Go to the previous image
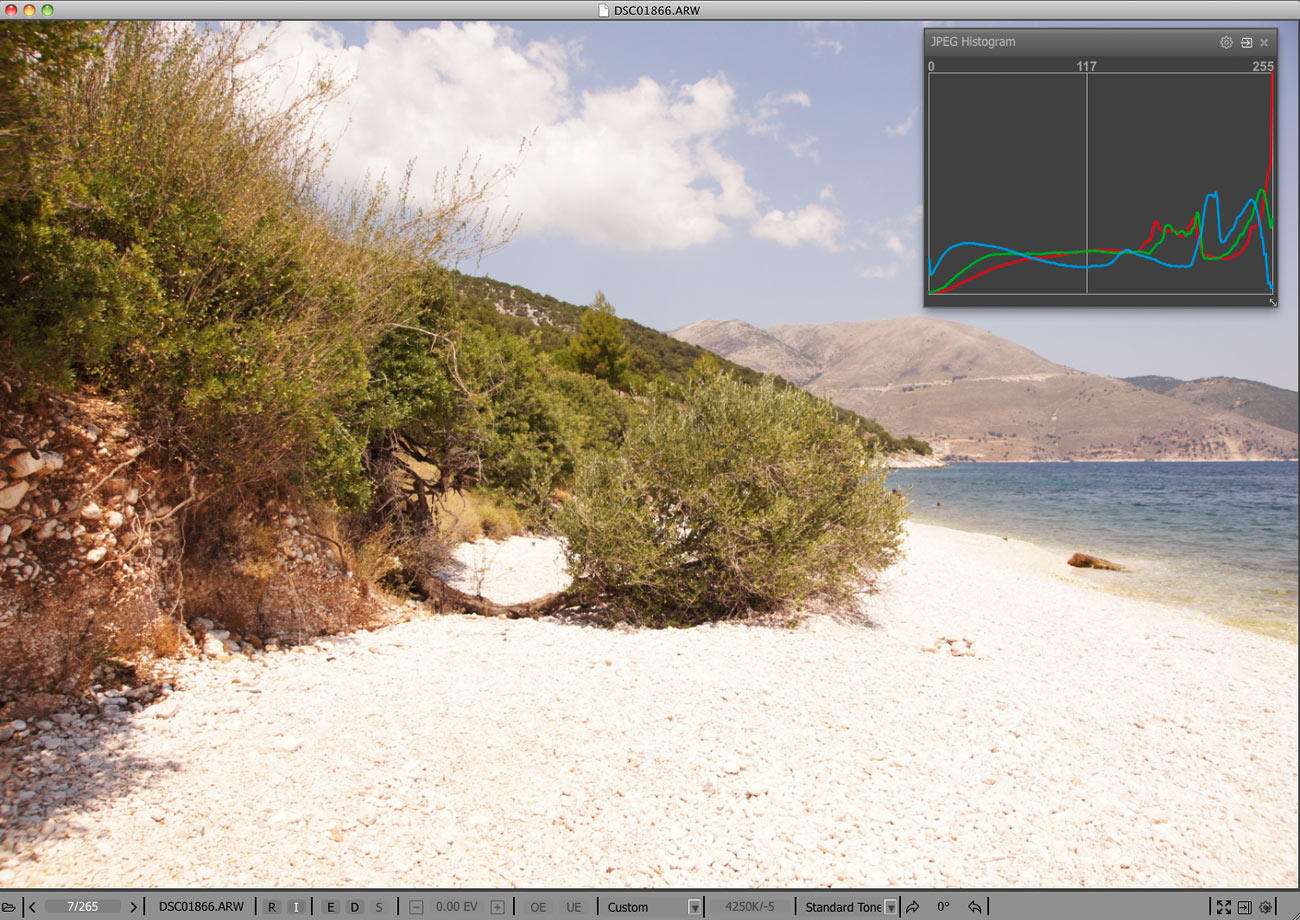 32,907
